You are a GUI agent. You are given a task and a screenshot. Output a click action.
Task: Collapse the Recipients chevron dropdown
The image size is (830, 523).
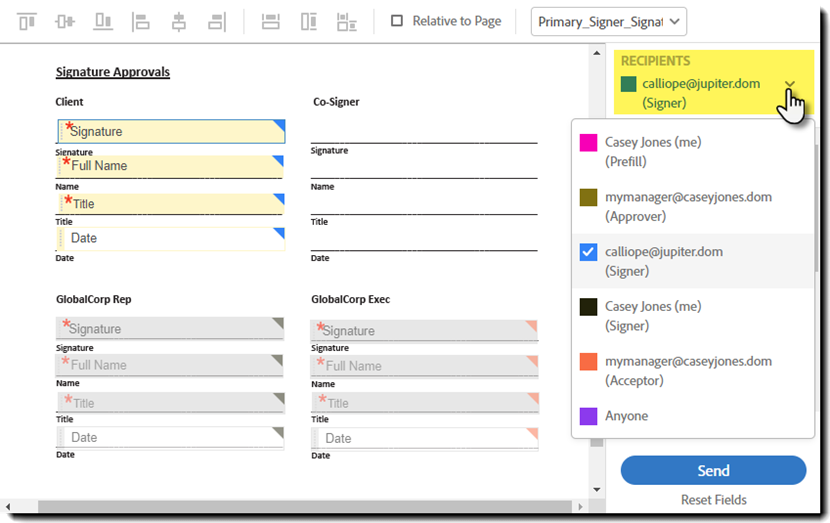[x=790, y=85]
